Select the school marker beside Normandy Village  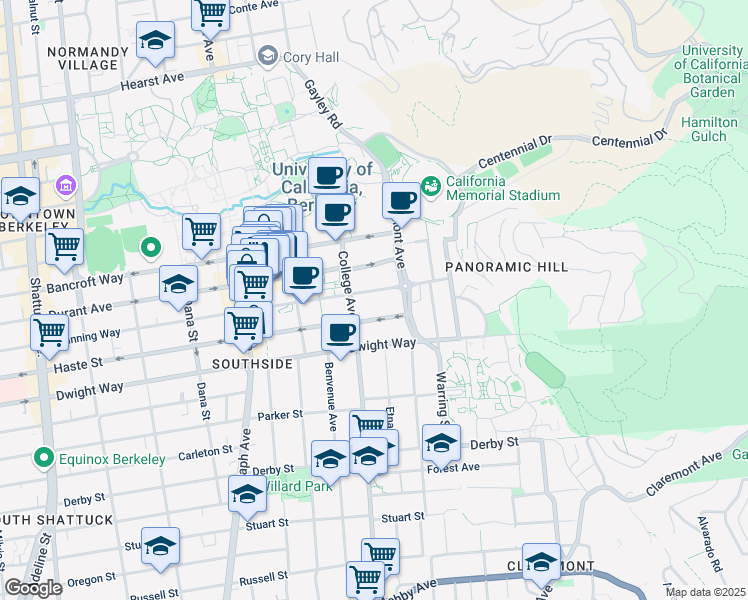[x=155, y=41]
